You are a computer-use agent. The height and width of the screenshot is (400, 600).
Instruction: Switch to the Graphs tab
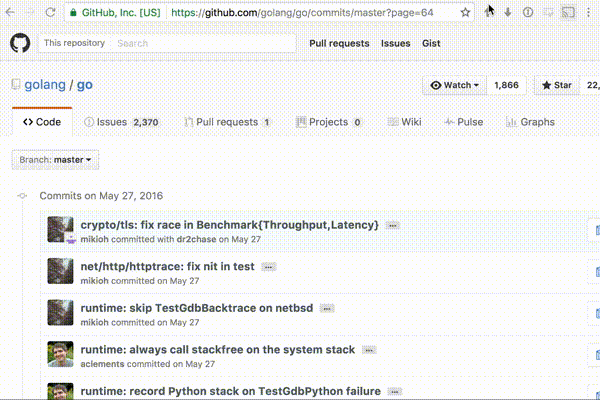pyautogui.click(x=530, y=122)
